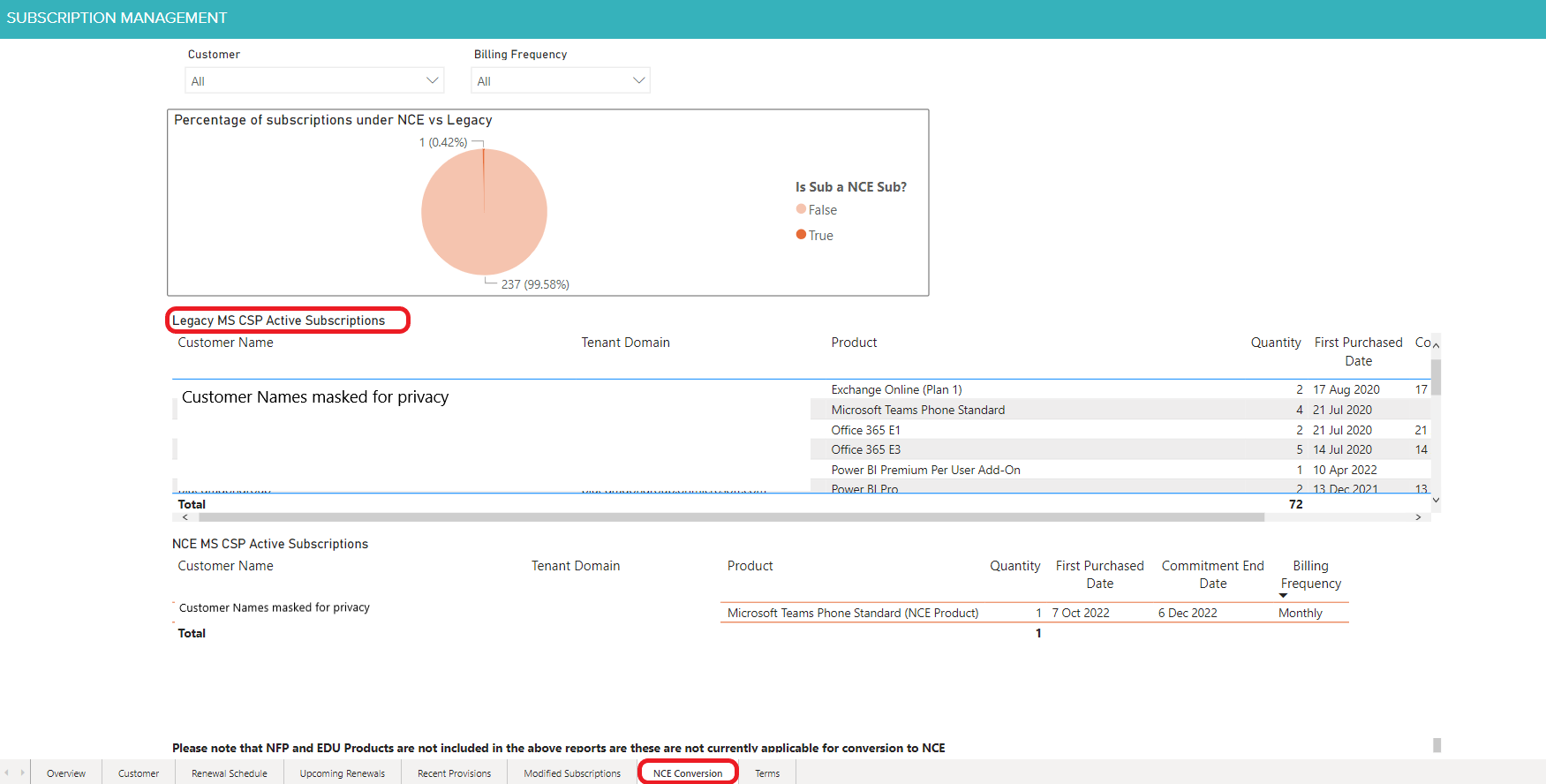Sort NCE table by Quantity header
The width and height of the screenshot is (1546, 784).
(1015, 566)
